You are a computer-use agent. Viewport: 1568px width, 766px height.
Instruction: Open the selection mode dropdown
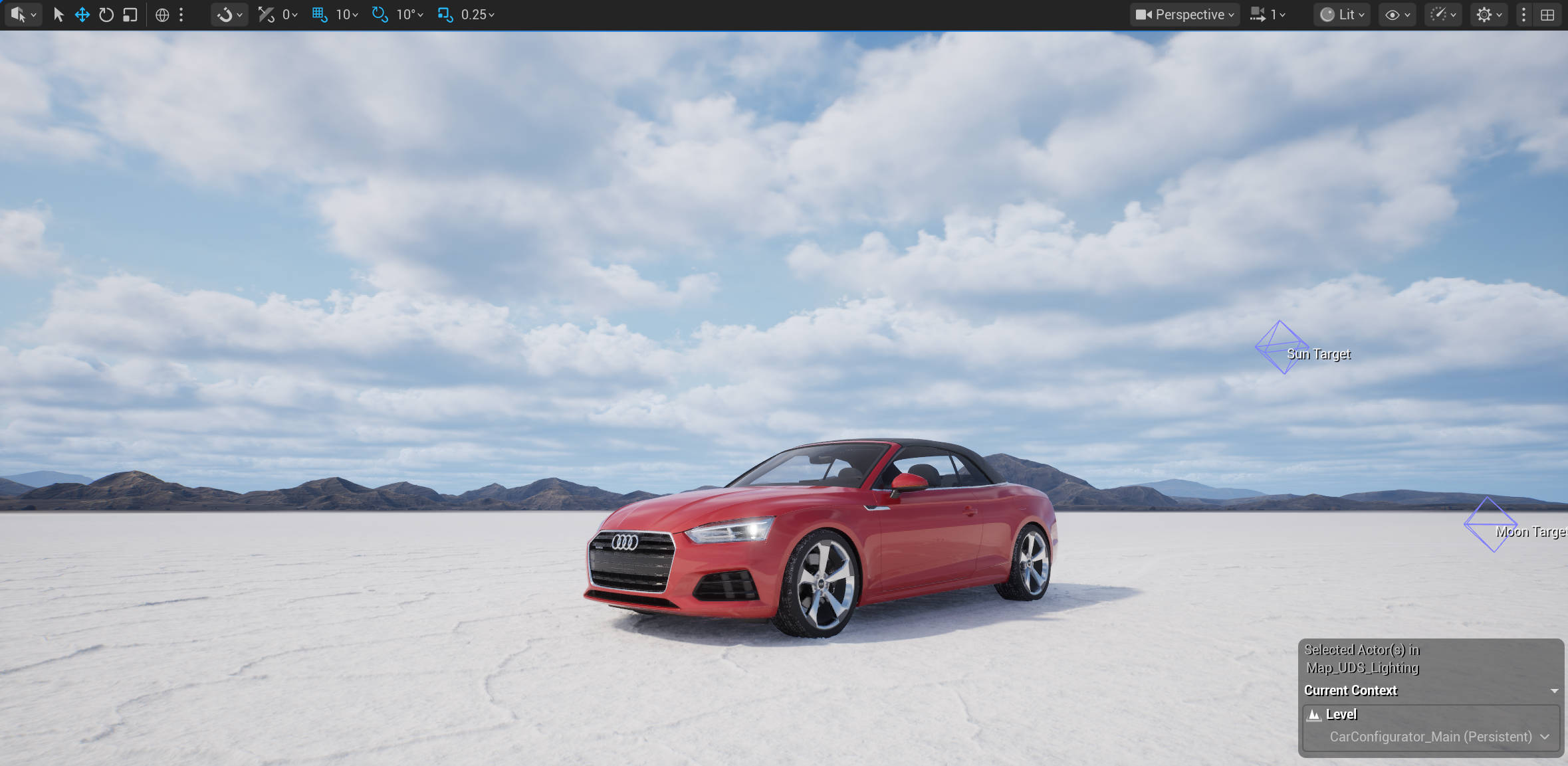pyautogui.click(x=23, y=15)
